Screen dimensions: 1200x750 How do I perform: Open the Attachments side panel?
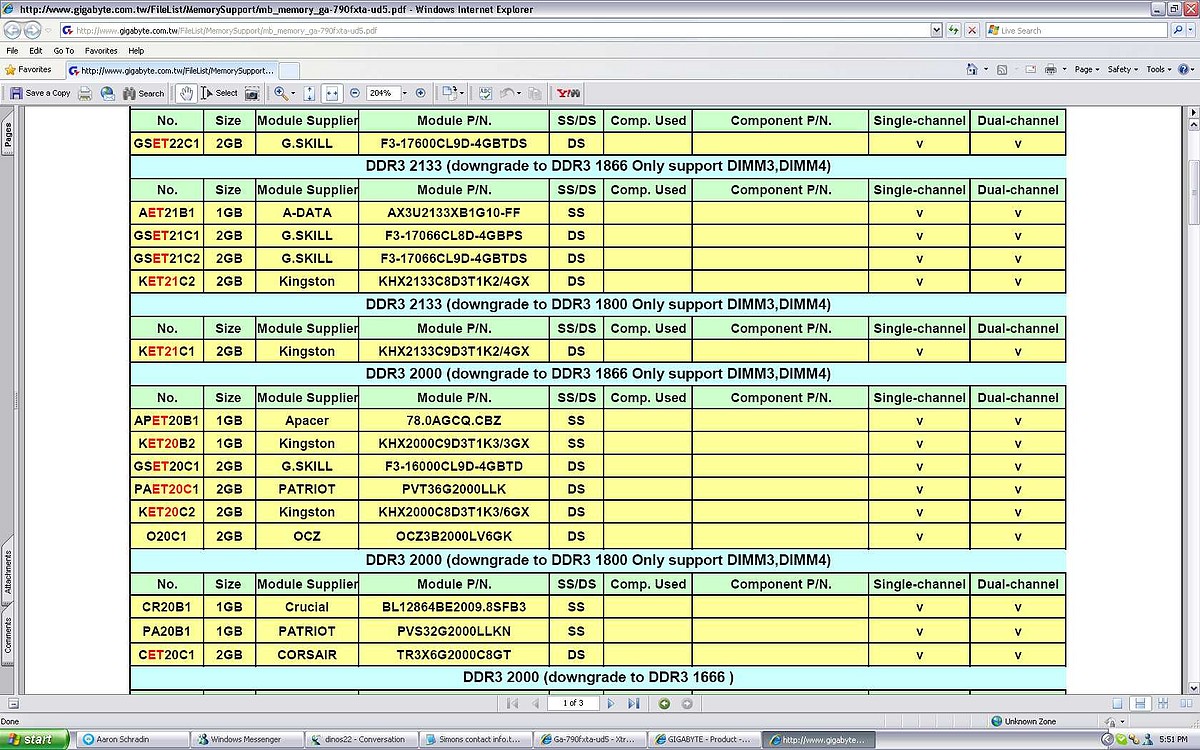point(8,573)
